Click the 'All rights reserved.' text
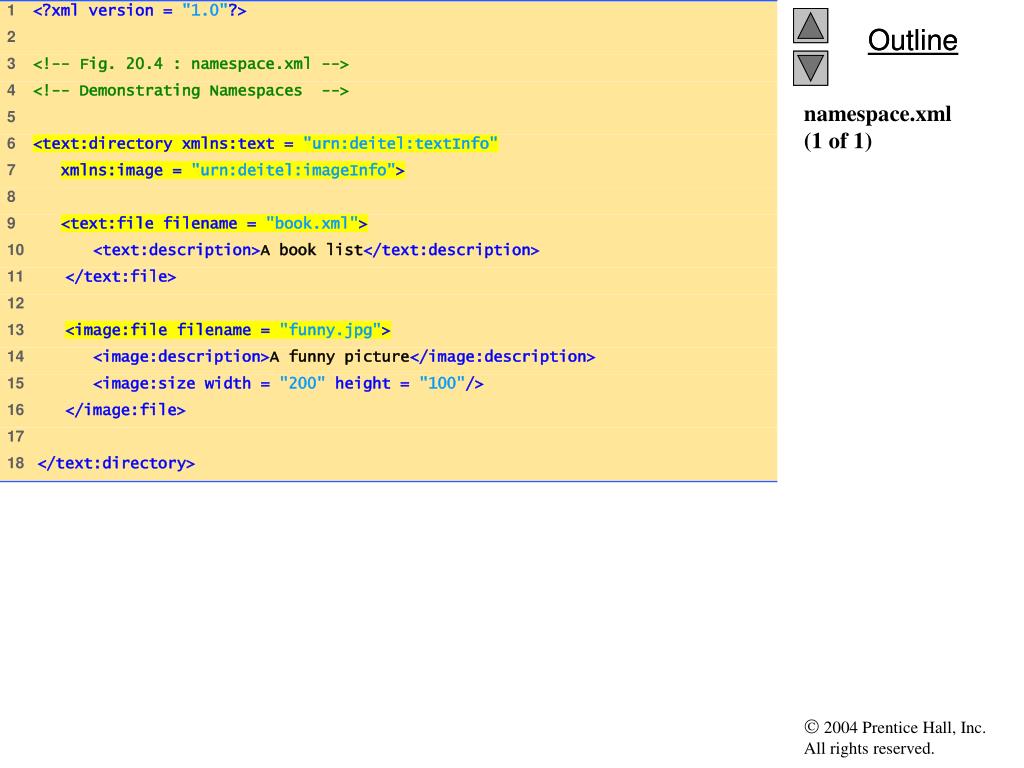Image resolution: width=1024 pixels, height=768 pixels. [x=869, y=748]
